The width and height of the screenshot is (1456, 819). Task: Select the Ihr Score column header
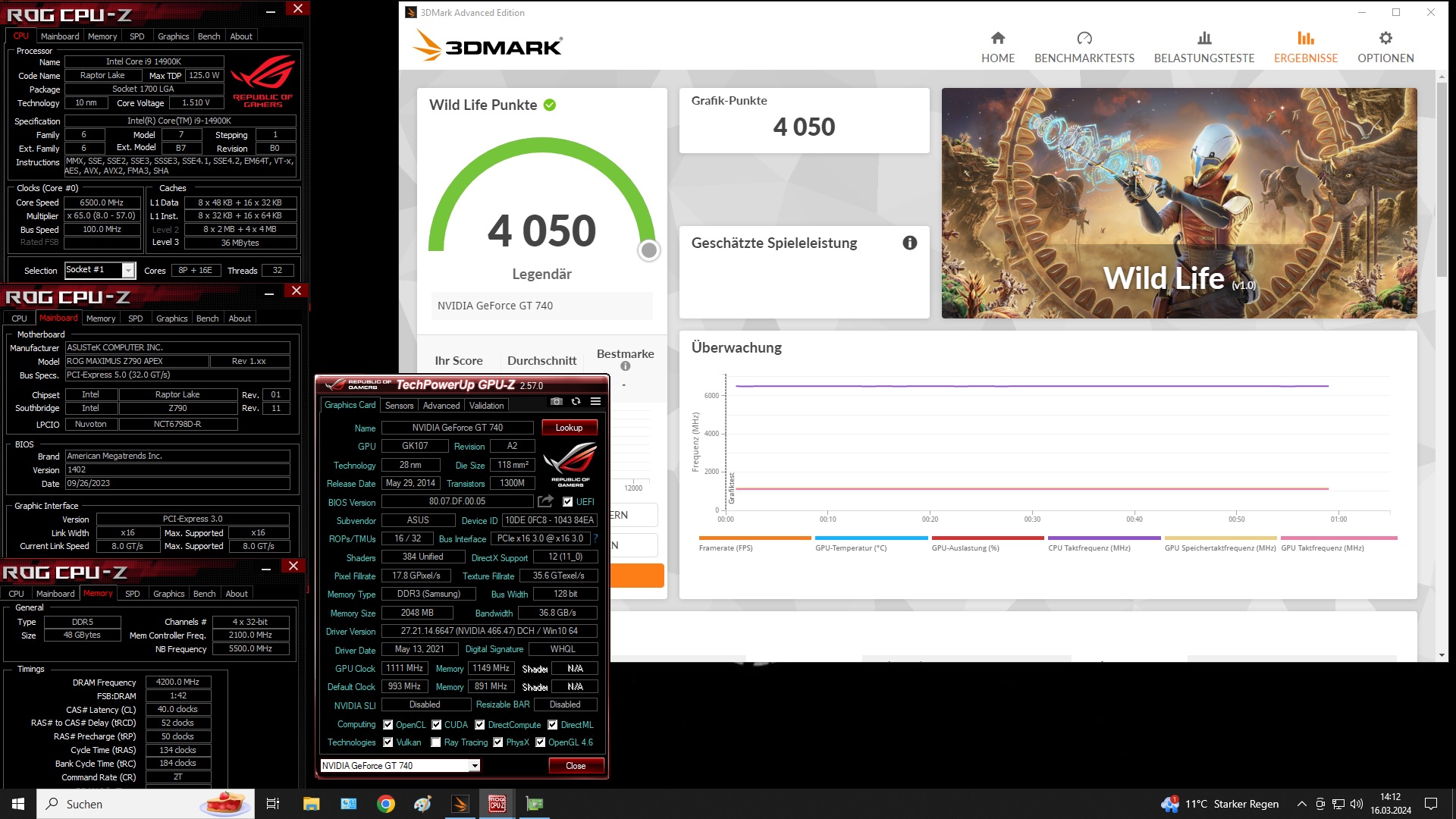tap(459, 361)
